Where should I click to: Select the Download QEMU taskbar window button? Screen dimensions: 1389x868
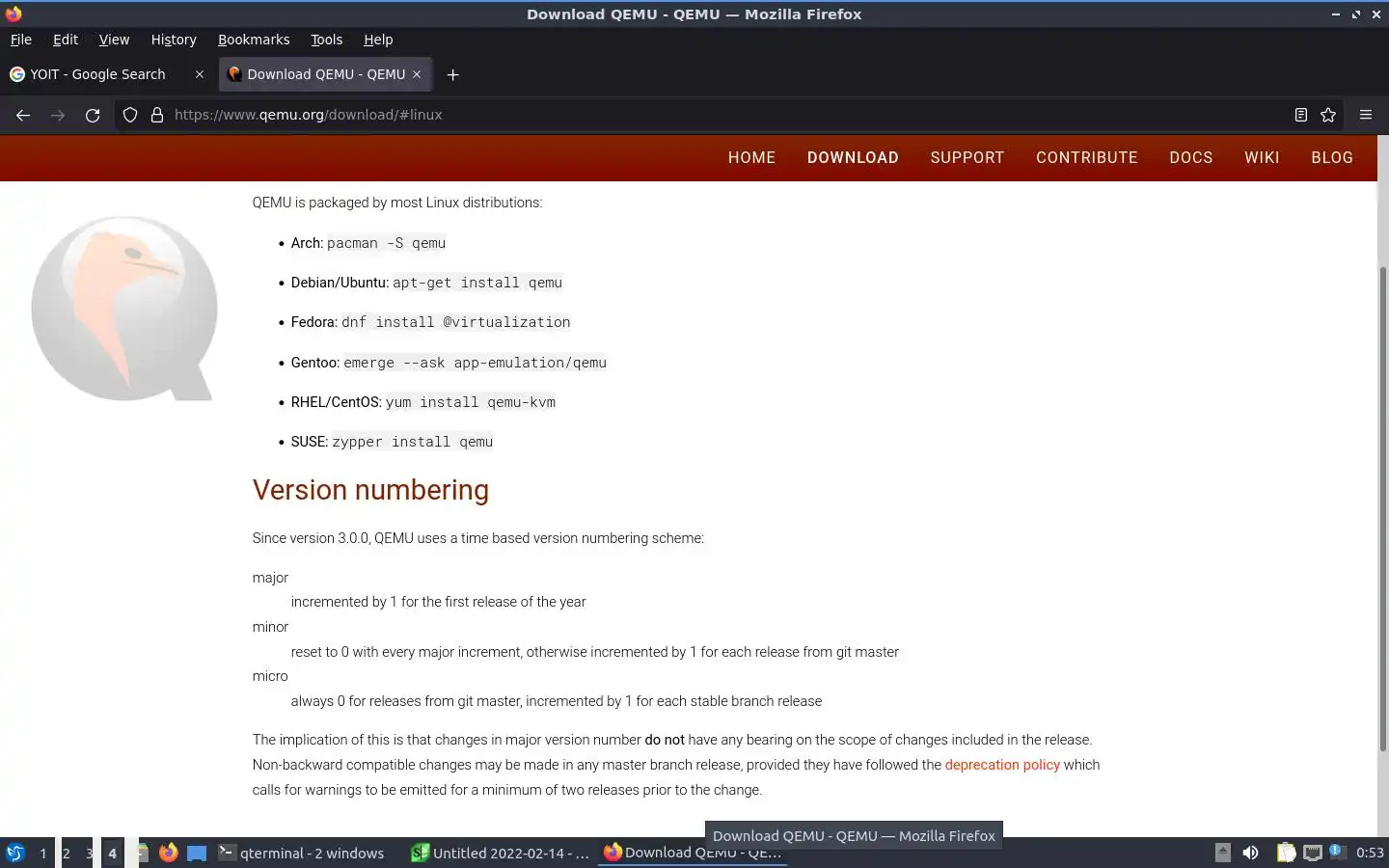pyautogui.click(x=693, y=853)
